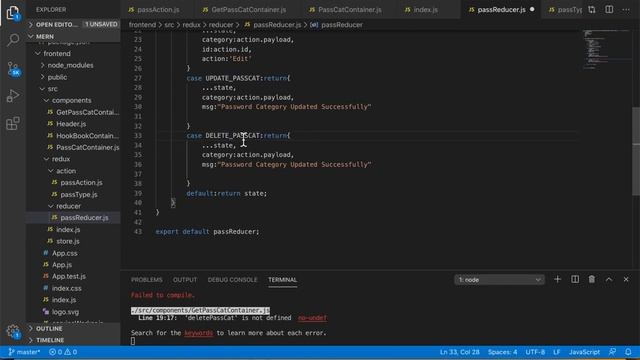Click 'reducer' in the breadcrumb path

(x=221, y=25)
